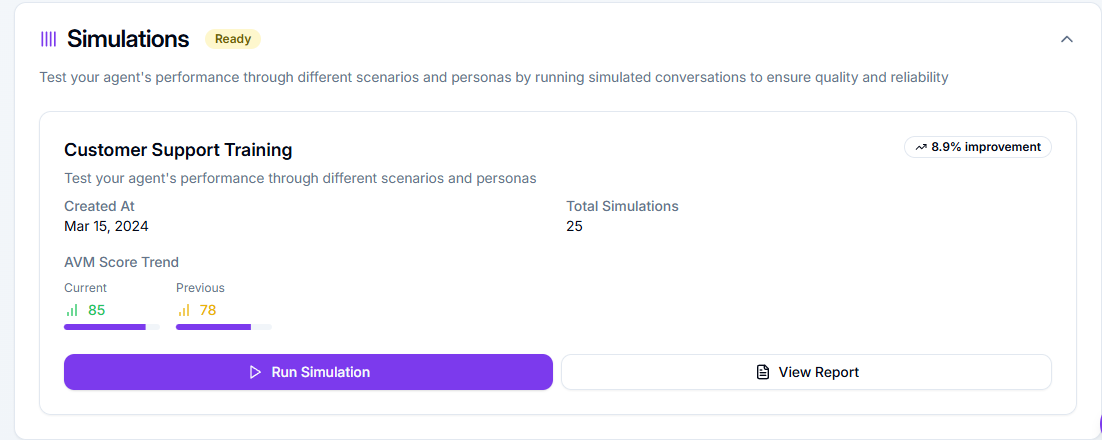This screenshot has height=440, width=1102.
Task: Click the play icon on Run Simulation
Action: pos(256,372)
